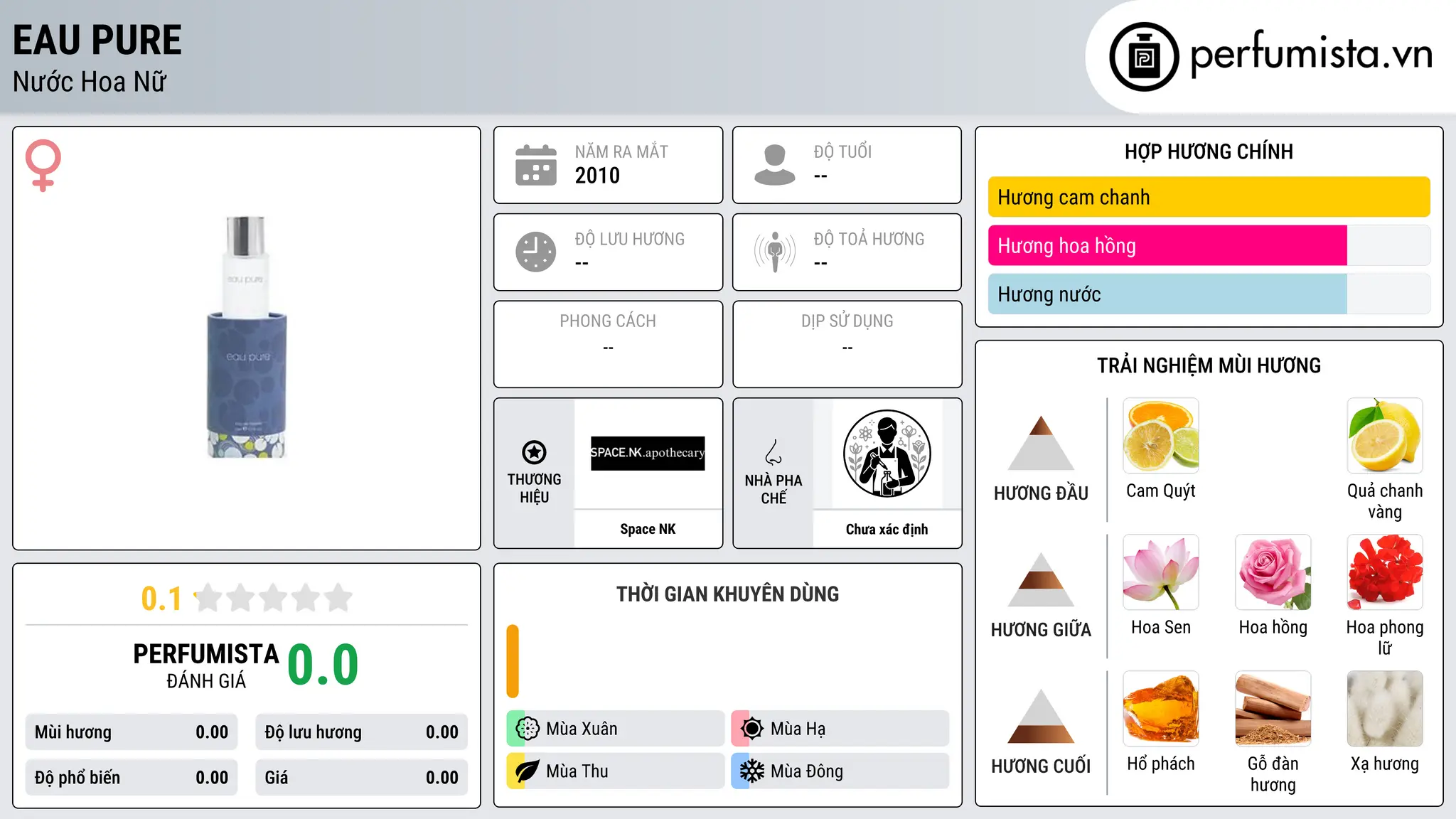Select the Xạ hương musk image
The width and height of the screenshot is (1456, 819).
1385,709
